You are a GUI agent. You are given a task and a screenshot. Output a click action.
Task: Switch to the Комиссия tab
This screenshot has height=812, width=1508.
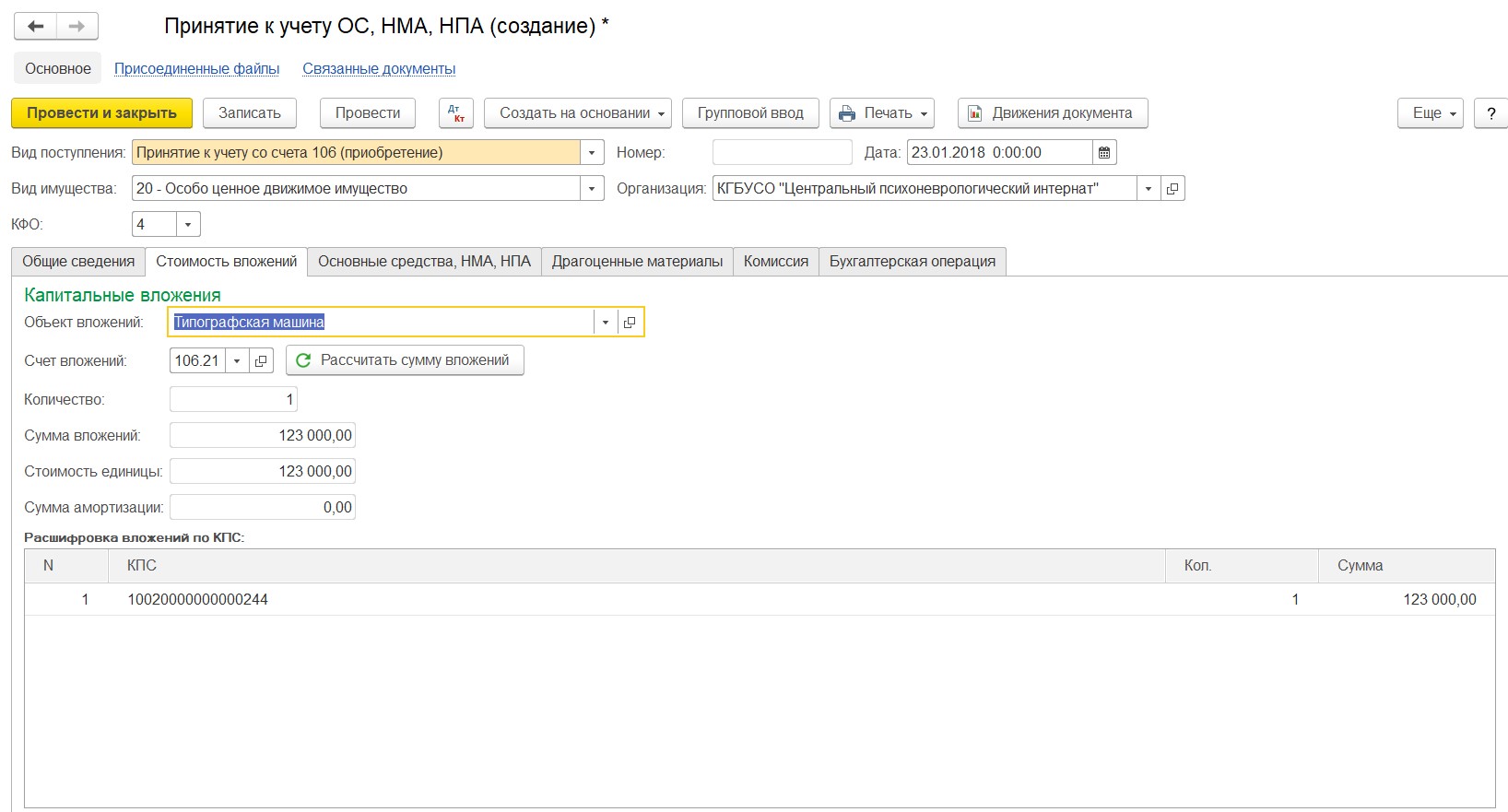point(776,262)
